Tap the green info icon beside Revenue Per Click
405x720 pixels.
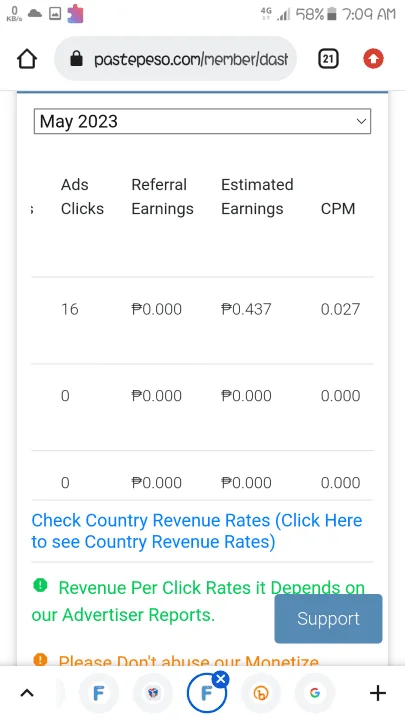[40, 585]
